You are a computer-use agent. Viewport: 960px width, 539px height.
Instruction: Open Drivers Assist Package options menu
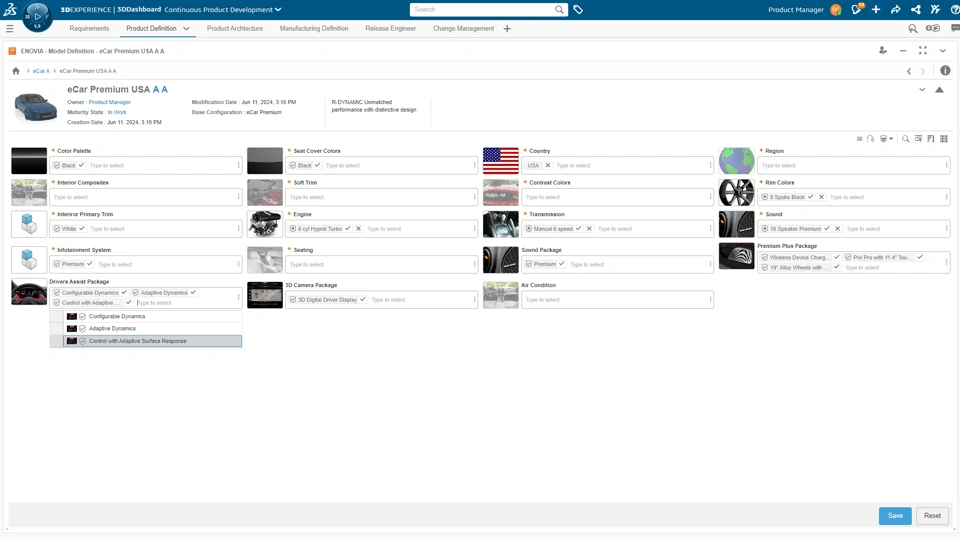238,298
